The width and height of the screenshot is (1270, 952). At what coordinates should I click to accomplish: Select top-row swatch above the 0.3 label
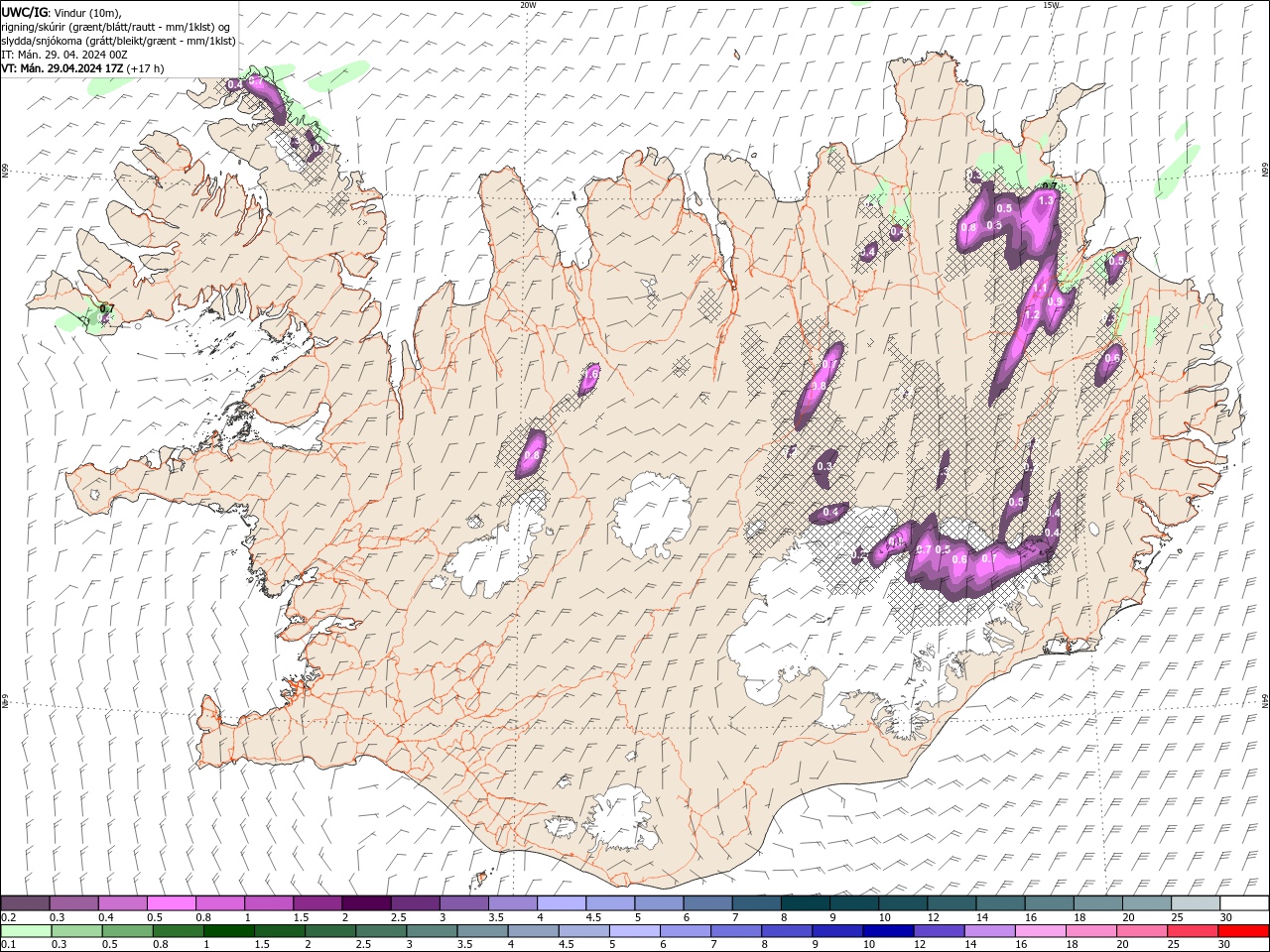pyautogui.click(x=73, y=903)
